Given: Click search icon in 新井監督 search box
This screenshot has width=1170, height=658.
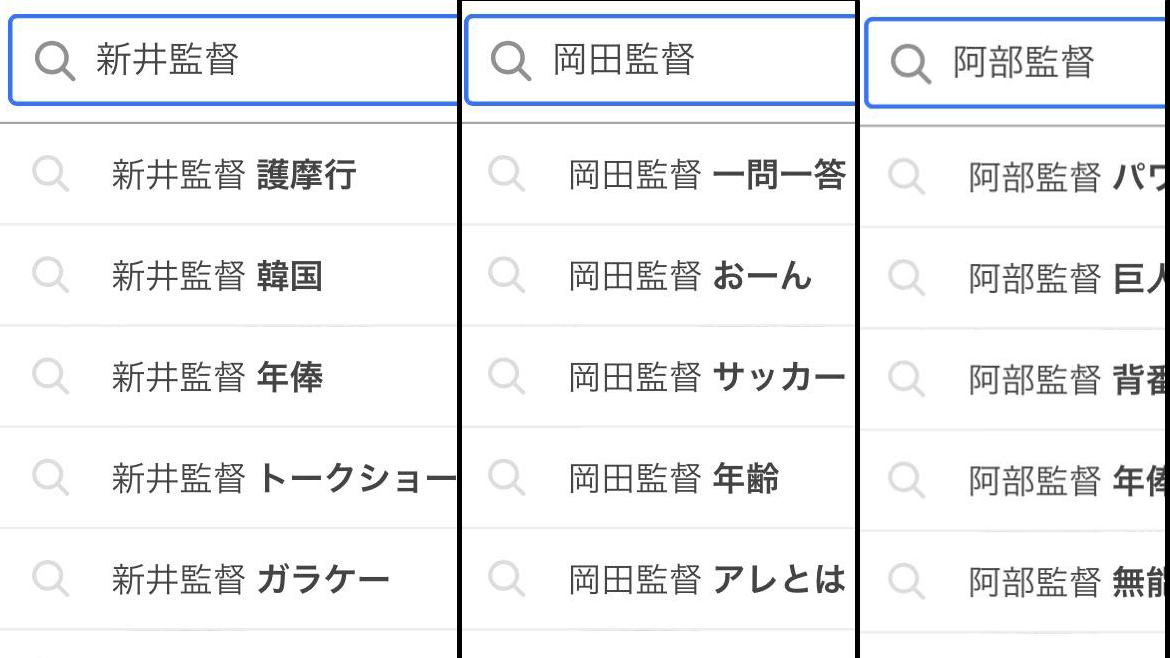Looking at the screenshot, I should 54,61.
